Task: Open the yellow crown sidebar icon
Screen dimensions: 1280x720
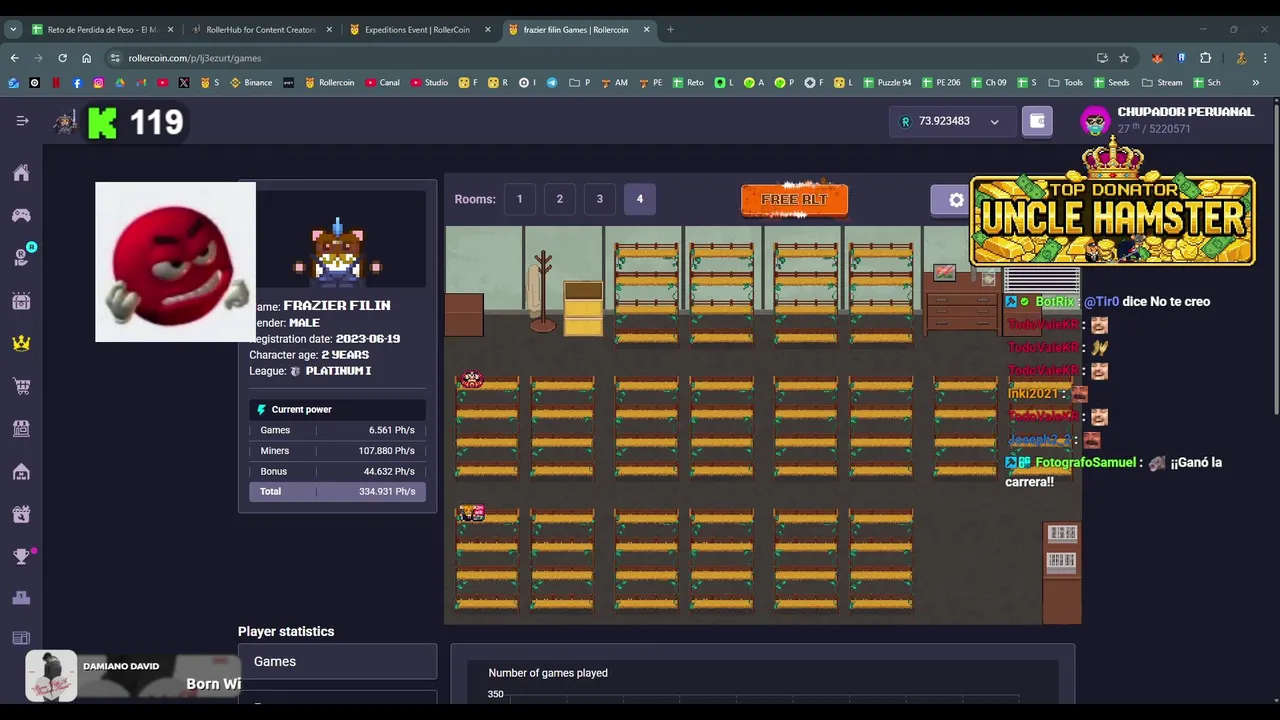Action: (x=21, y=343)
